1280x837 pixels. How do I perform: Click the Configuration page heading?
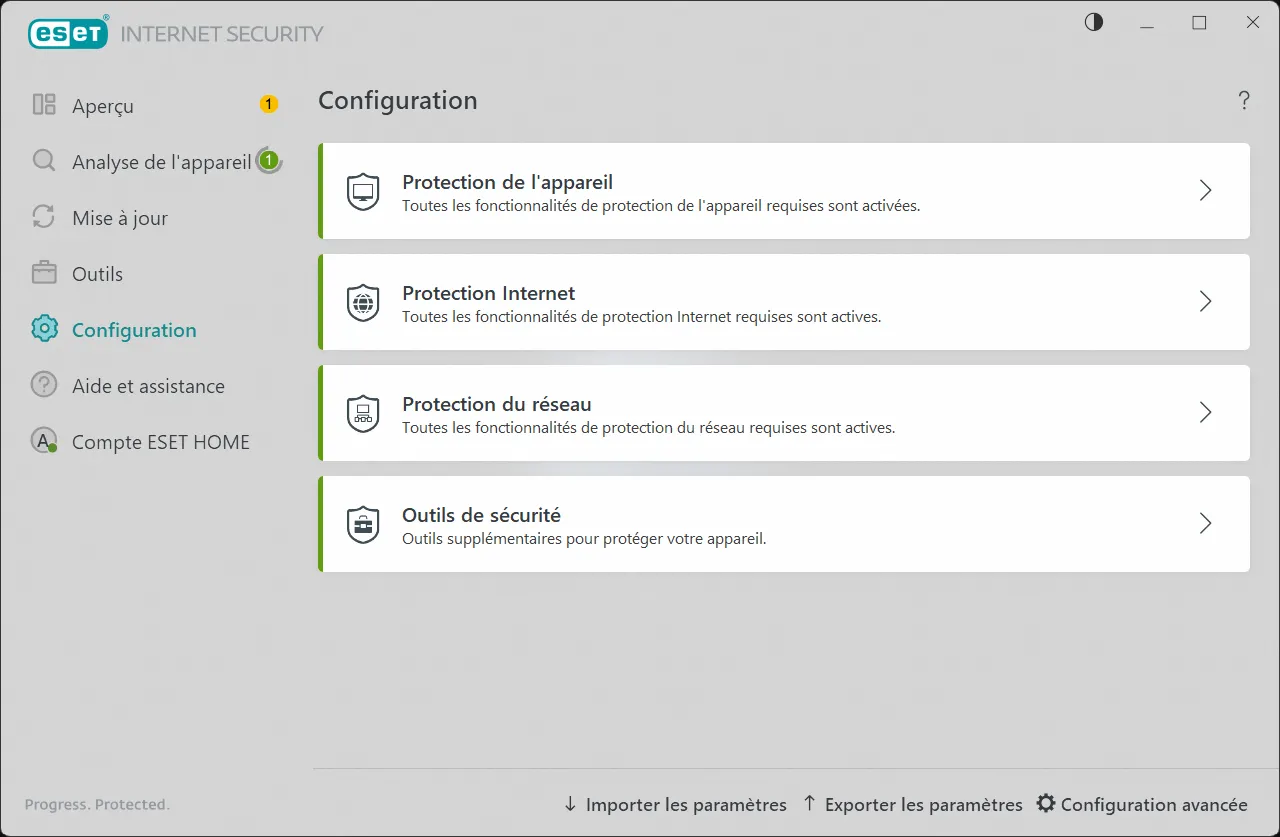click(x=398, y=100)
